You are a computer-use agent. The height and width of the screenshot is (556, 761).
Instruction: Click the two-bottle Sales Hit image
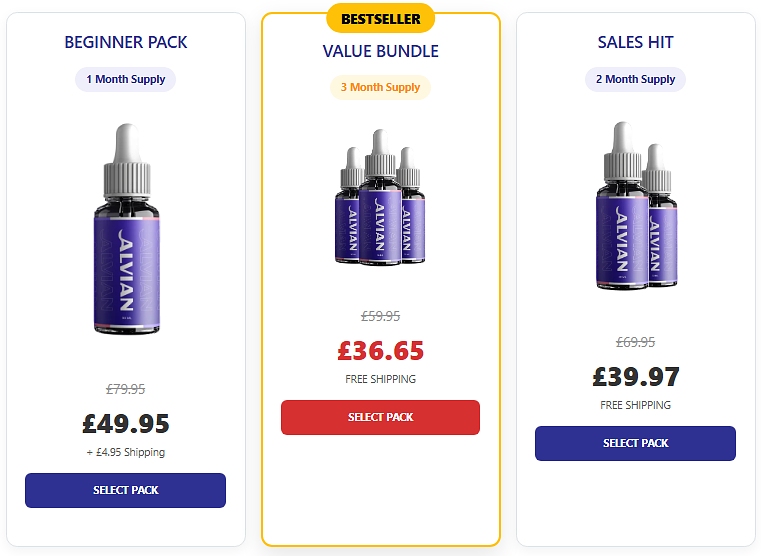(636, 206)
